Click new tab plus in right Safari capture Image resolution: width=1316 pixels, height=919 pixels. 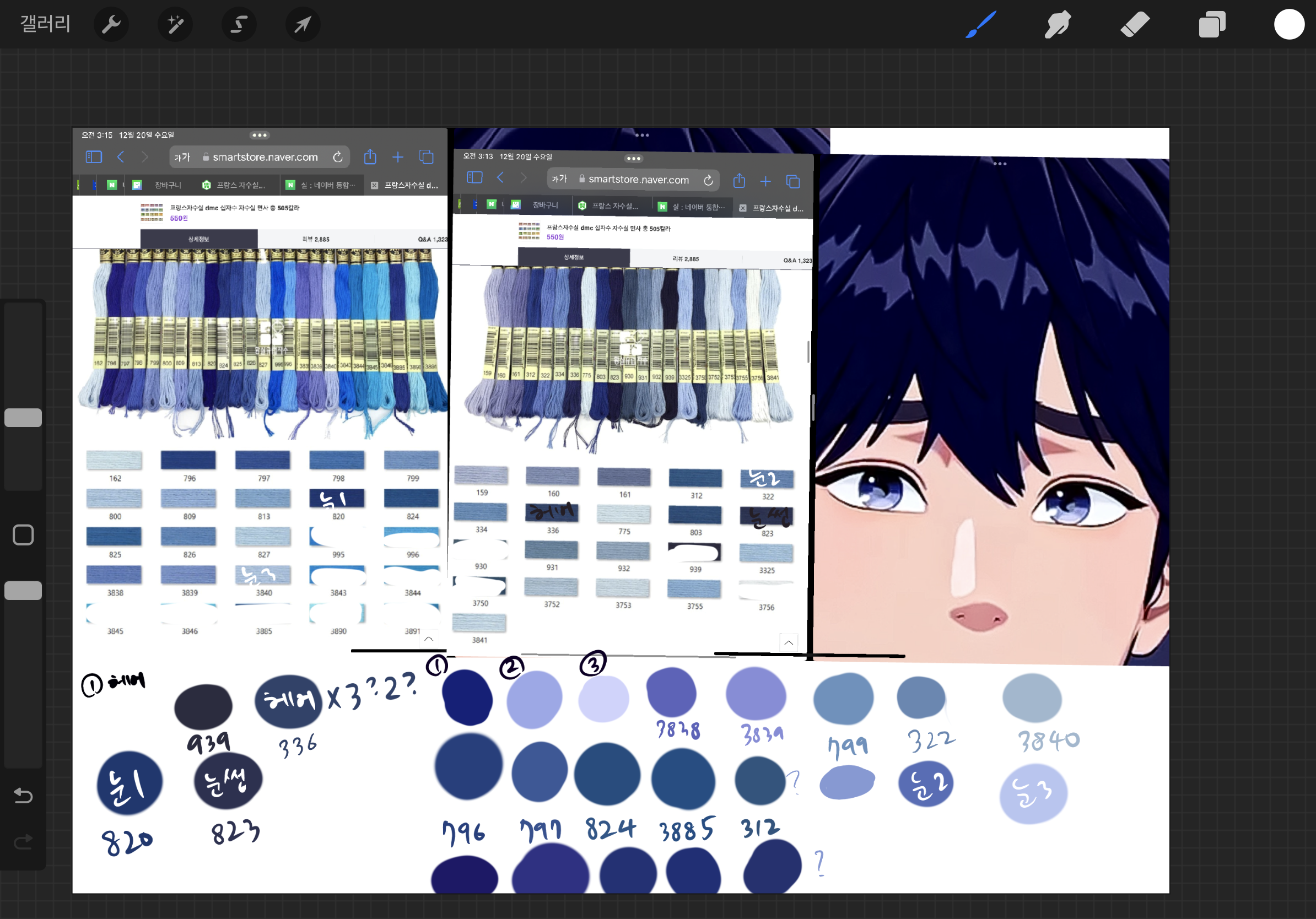tap(766, 182)
